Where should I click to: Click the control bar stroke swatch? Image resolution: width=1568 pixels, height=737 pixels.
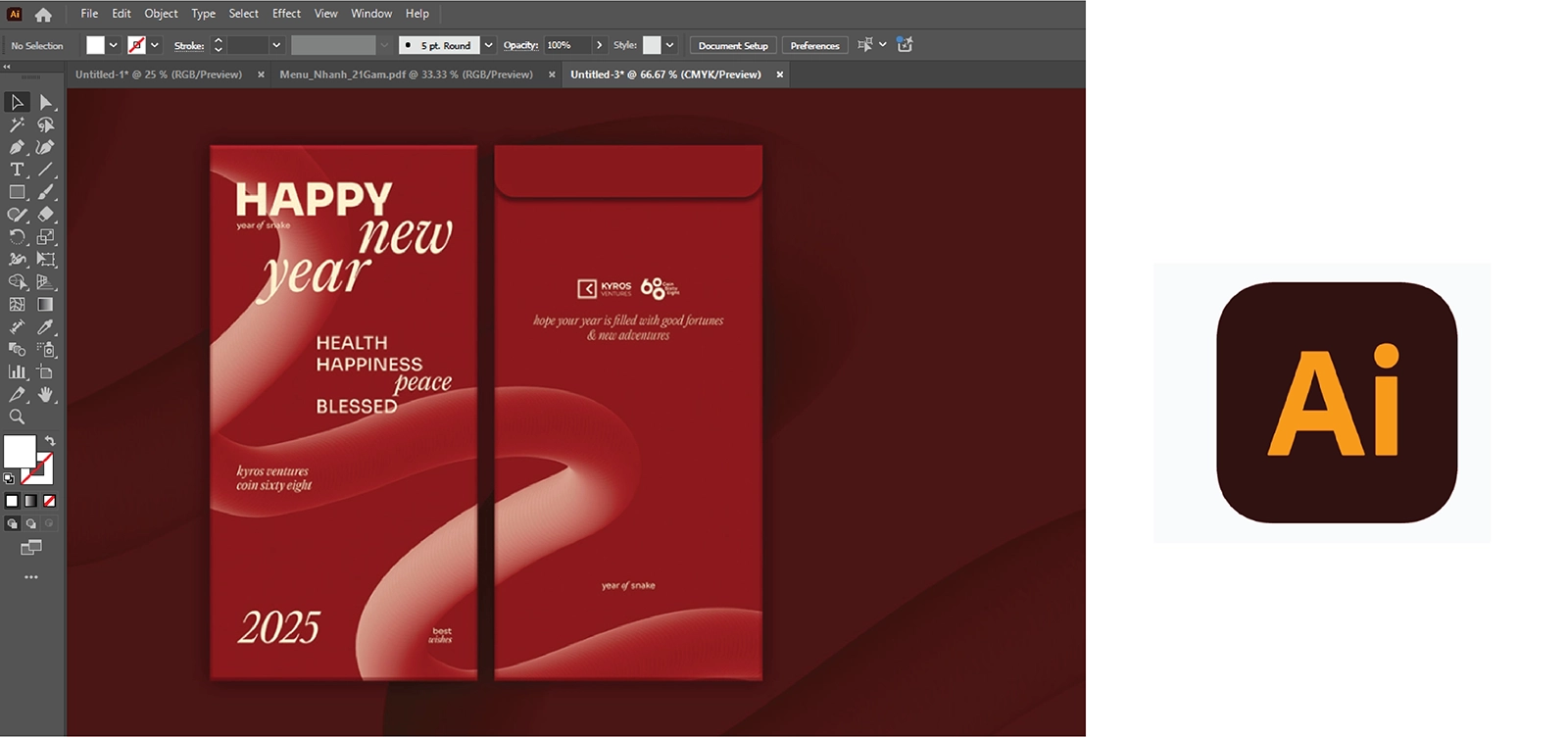coord(137,45)
